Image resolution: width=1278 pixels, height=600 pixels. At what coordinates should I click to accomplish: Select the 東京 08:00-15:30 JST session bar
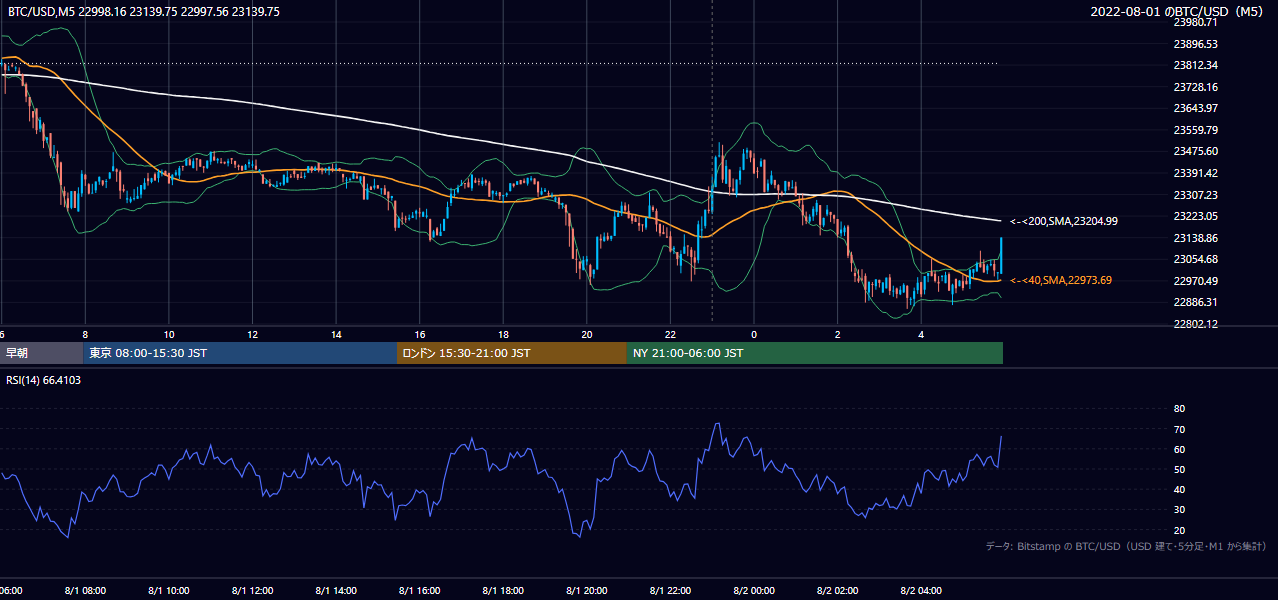240,353
